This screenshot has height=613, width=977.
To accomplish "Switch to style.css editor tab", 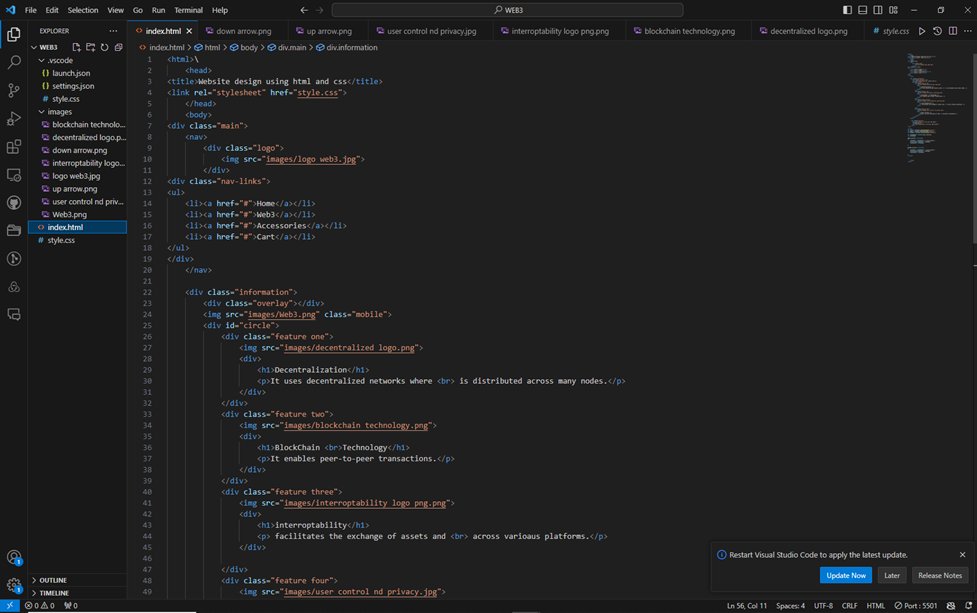I will [x=891, y=31].
